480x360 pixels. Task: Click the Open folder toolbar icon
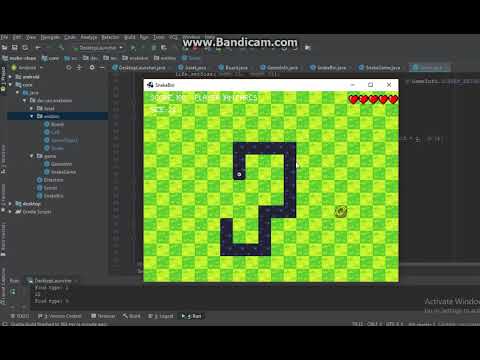4,48
